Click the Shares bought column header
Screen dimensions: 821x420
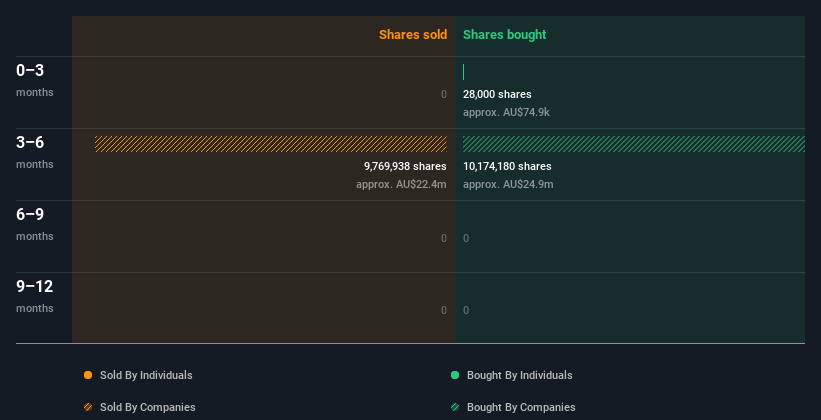point(505,35)
